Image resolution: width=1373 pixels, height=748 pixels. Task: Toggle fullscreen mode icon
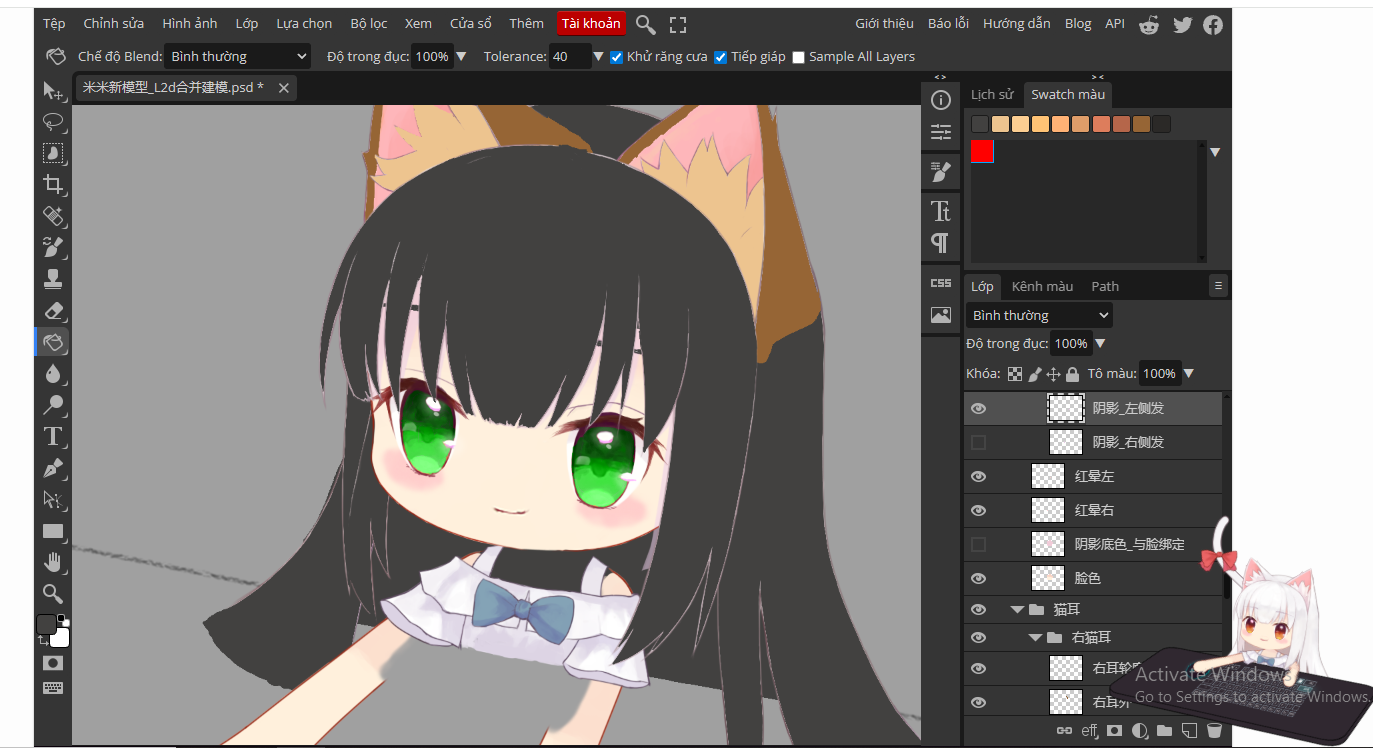[678, 24]
